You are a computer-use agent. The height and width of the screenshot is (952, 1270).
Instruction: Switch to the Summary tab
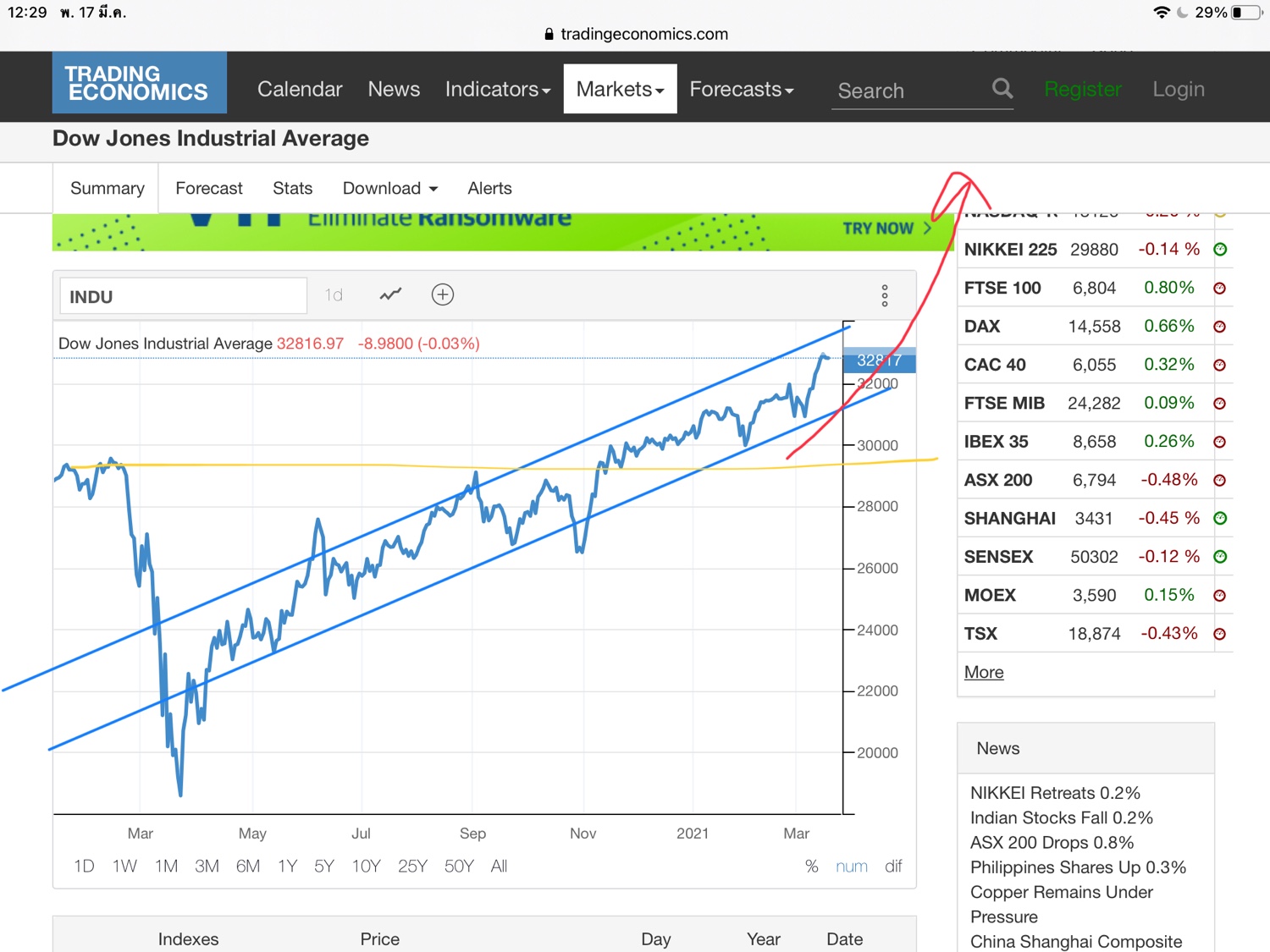[108, 188]
